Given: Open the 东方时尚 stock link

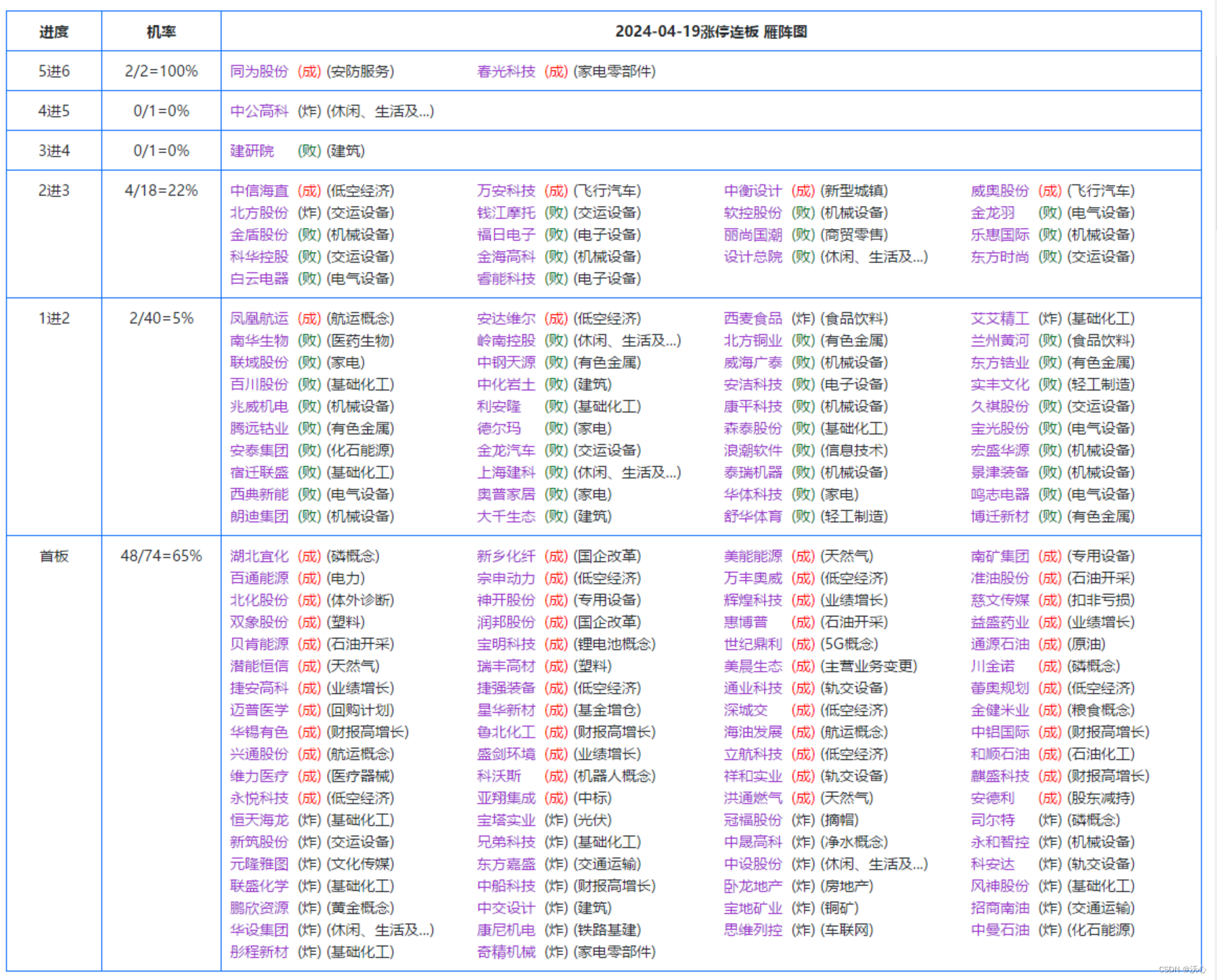Looking at the screenshot, I should pyautogui.click(x=1000, y=257).
